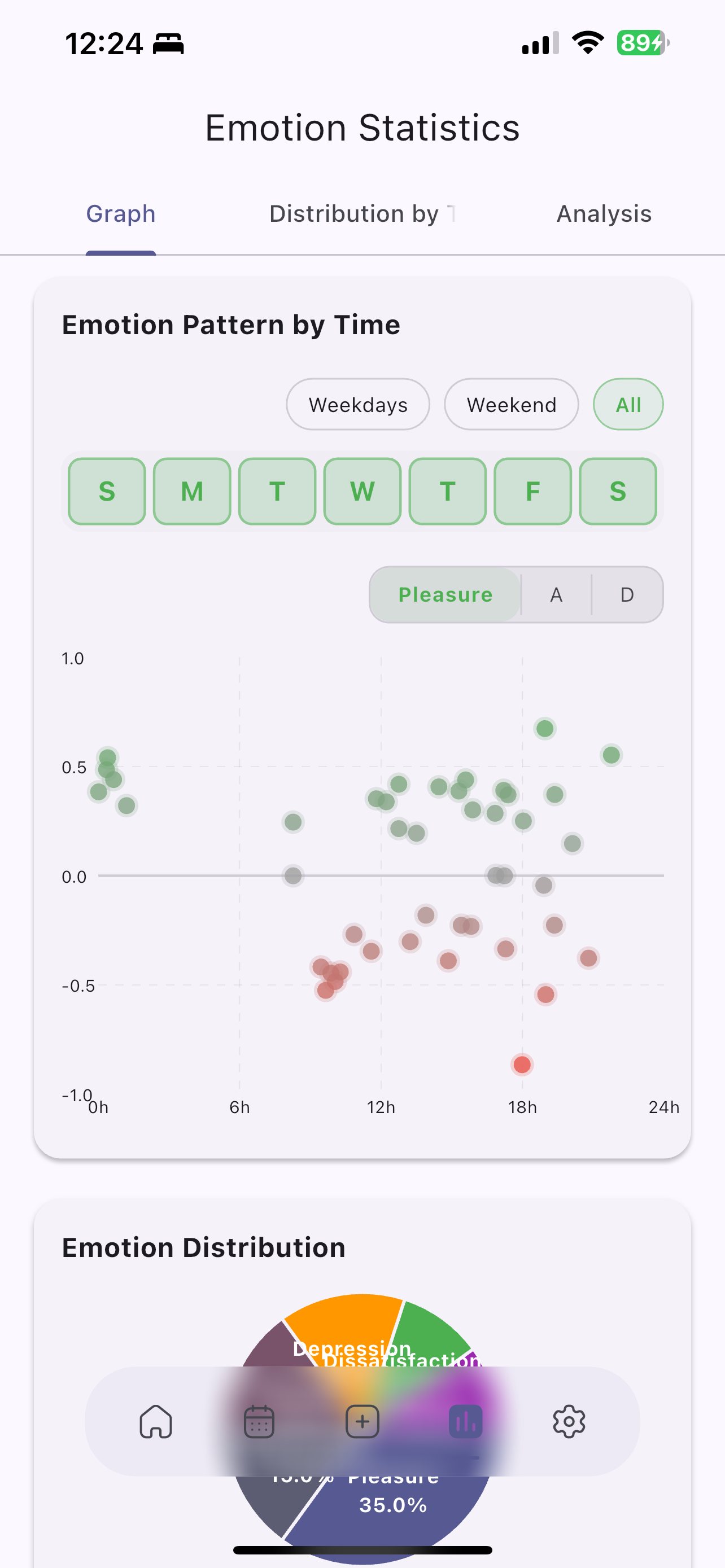Viewport: 725px width, 1568px height.
Task: Open the Calendar icon in bottom navigation
Action: coord(259,1421)
